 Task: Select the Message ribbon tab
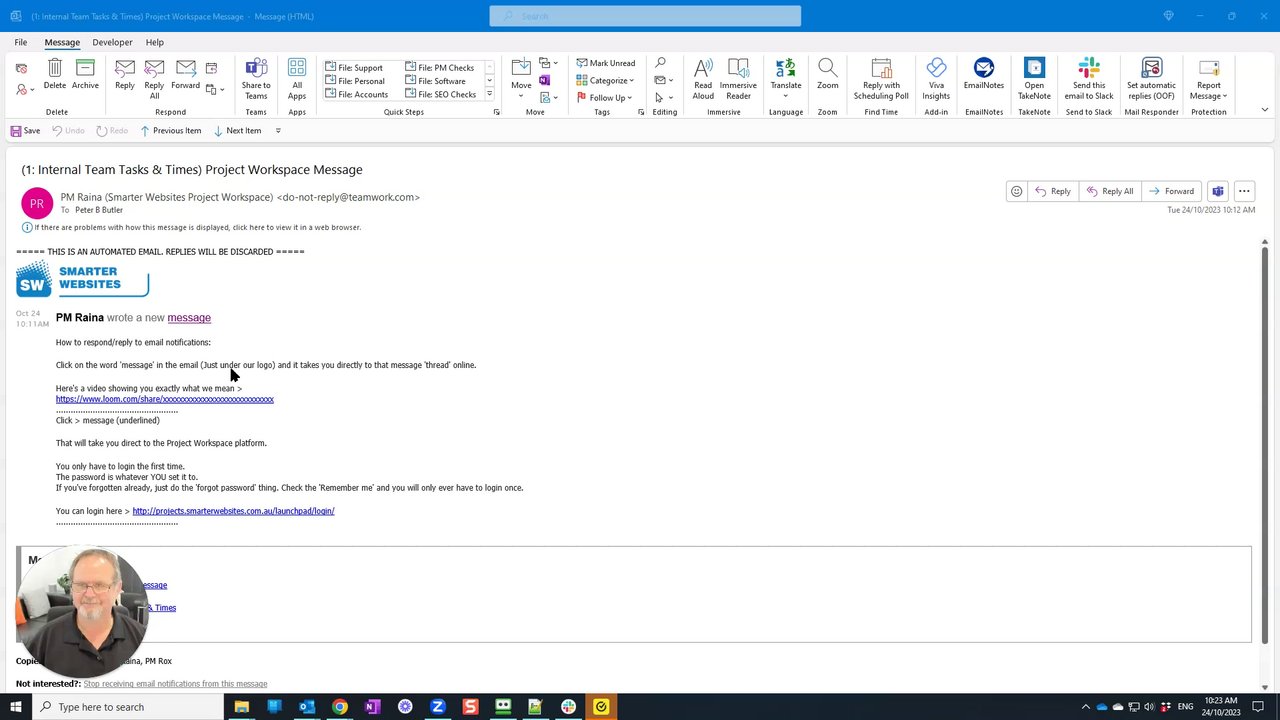click(62, 42)
